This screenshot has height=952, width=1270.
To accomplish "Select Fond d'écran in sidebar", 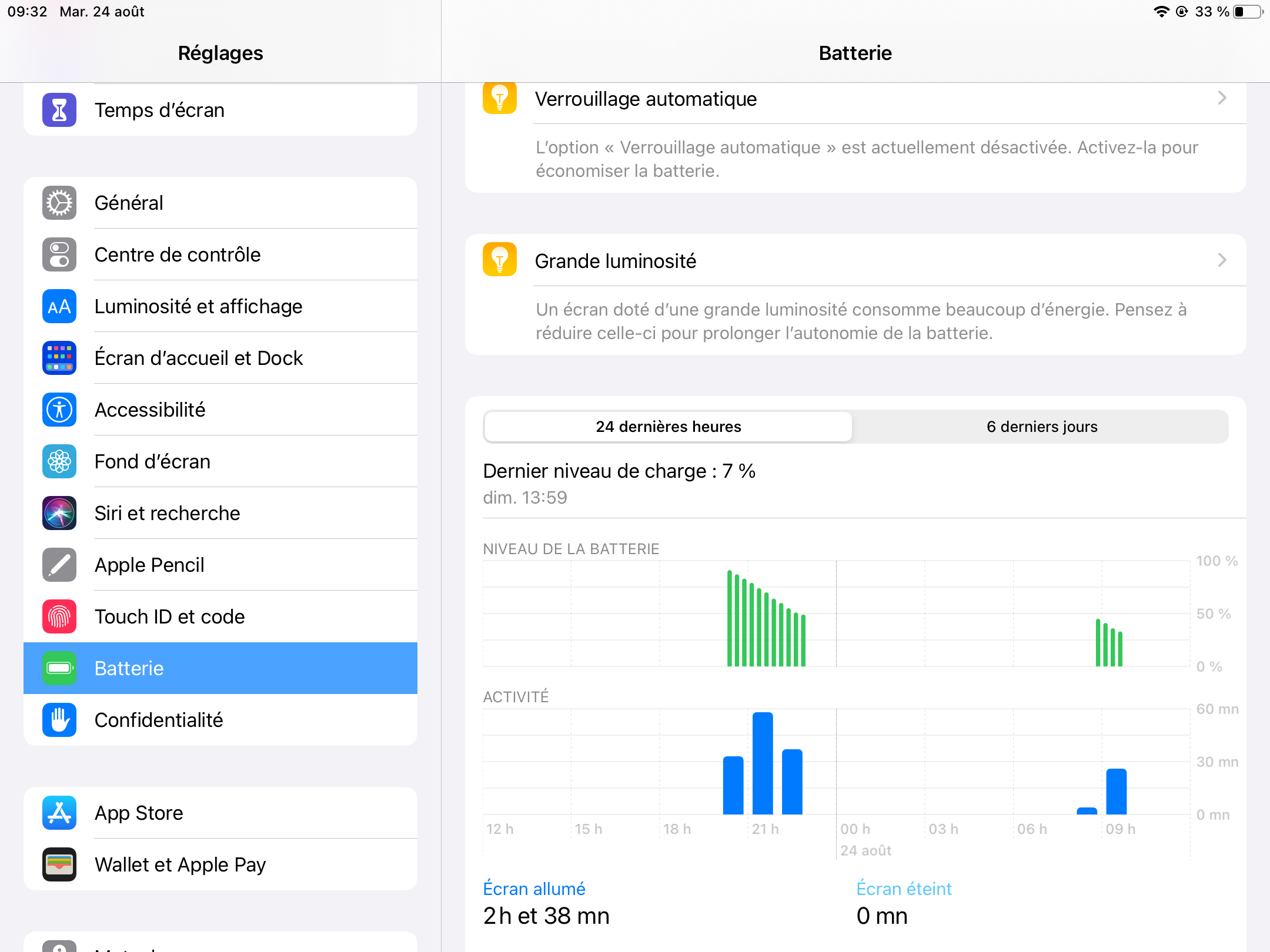I will point(152,461).
